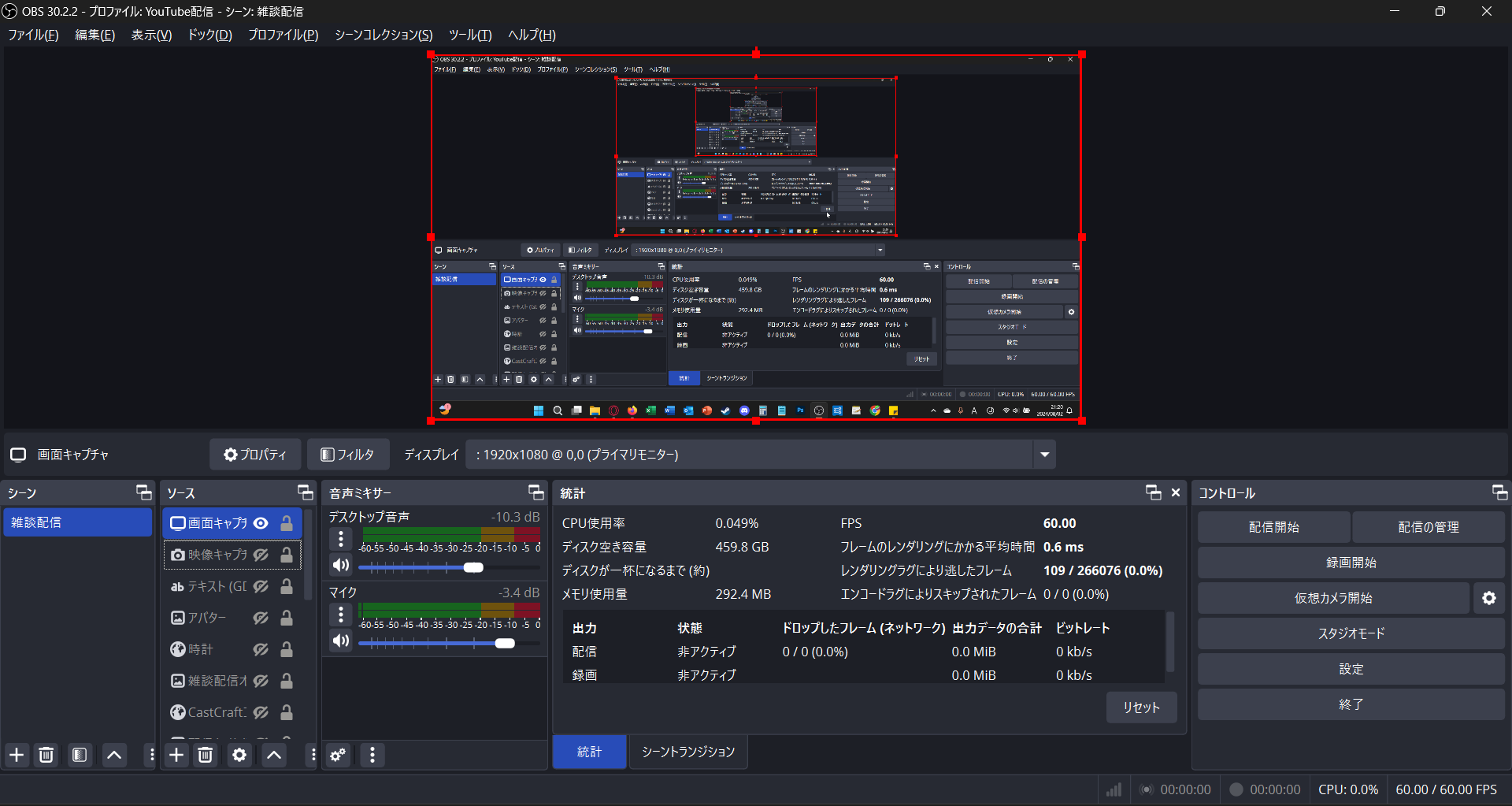Open virtual camera settings gear

(x=1488, y=598)
